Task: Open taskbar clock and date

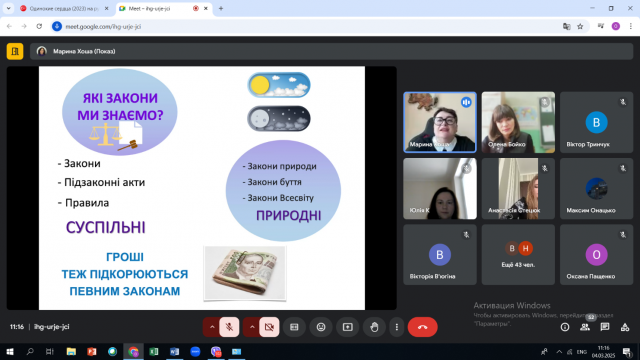Action: [x=603, y=351]
